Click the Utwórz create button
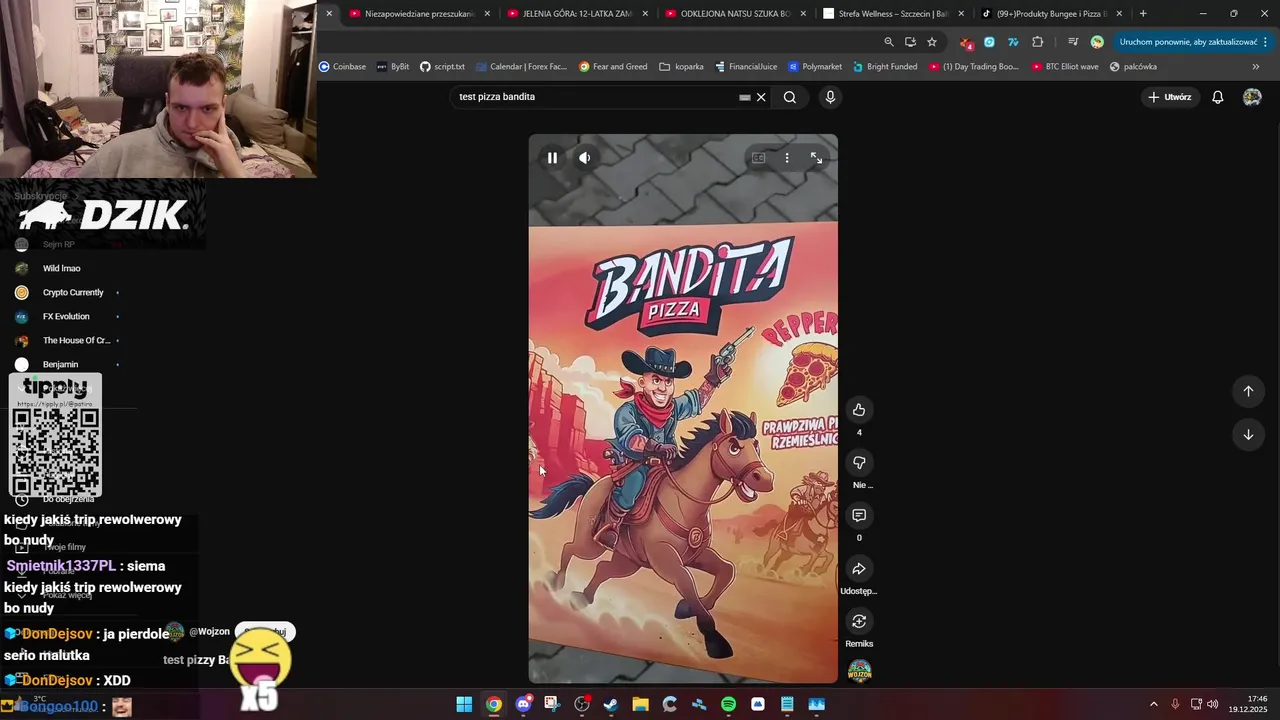The height and width of the screenshot is (720, 1280). [x=1170, y=97]
